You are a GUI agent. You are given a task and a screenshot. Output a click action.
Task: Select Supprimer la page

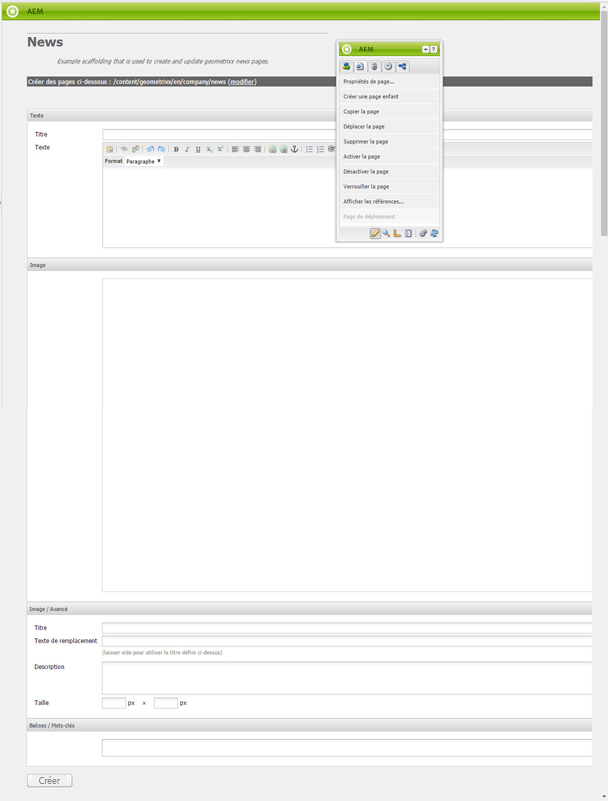point(389,142)
